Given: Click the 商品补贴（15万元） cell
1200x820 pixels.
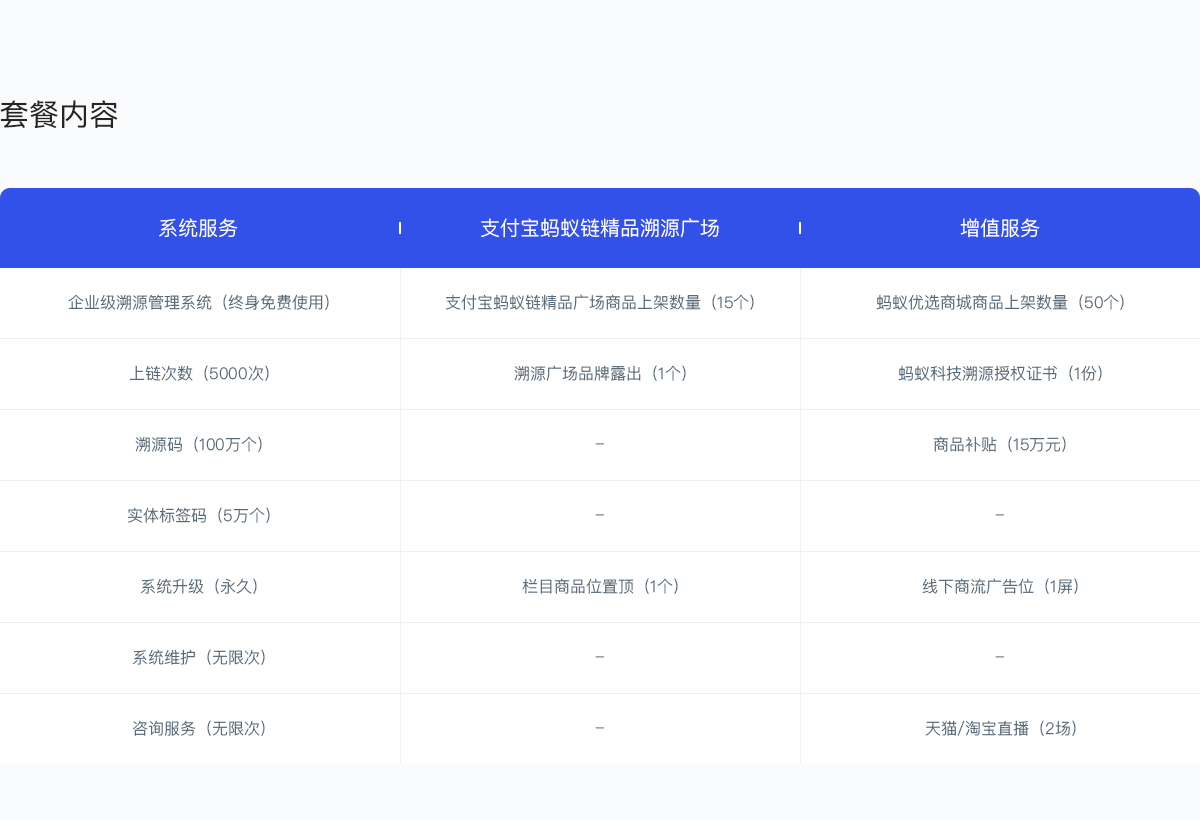Looking at the screenshot, I should 1000,445.
